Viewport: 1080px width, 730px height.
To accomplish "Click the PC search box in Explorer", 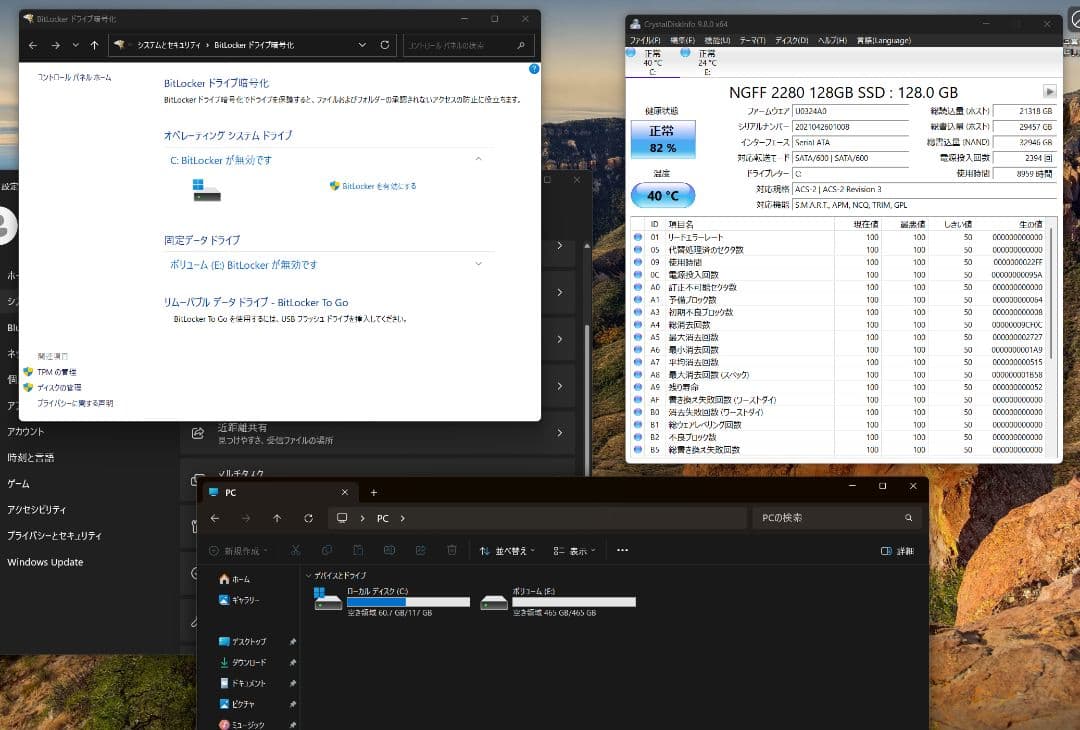I will tap(838, 518).
